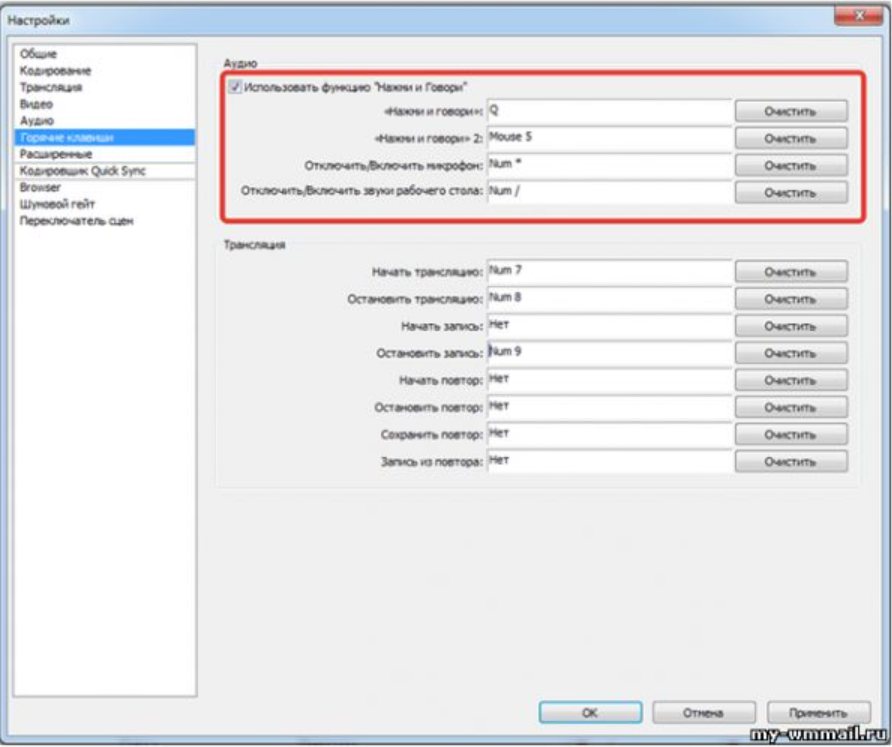Open the Общие settings section
This screenshot has height=747, width=892.
click(38, 54)
